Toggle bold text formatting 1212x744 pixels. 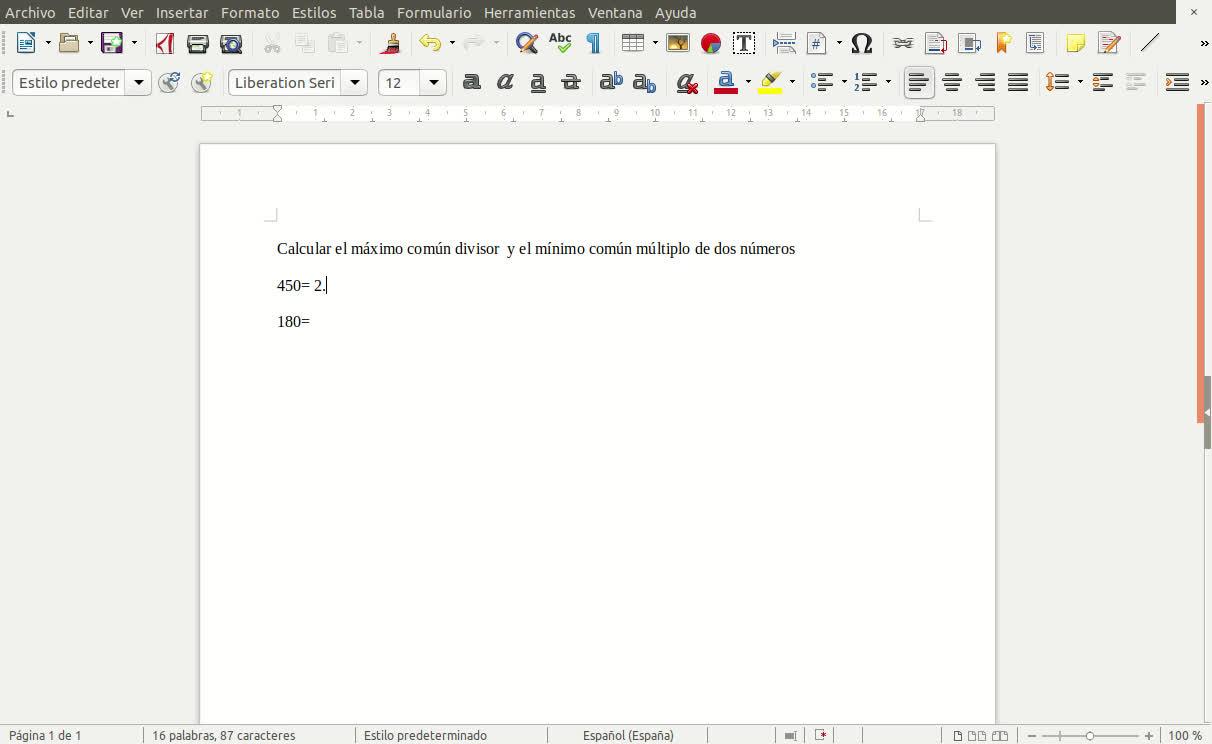(x=471, y=83)
